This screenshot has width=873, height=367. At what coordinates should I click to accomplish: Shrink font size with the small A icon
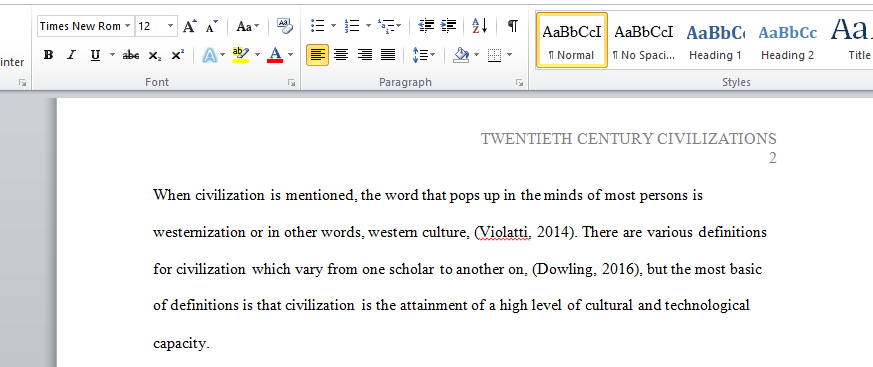(212, 26)
